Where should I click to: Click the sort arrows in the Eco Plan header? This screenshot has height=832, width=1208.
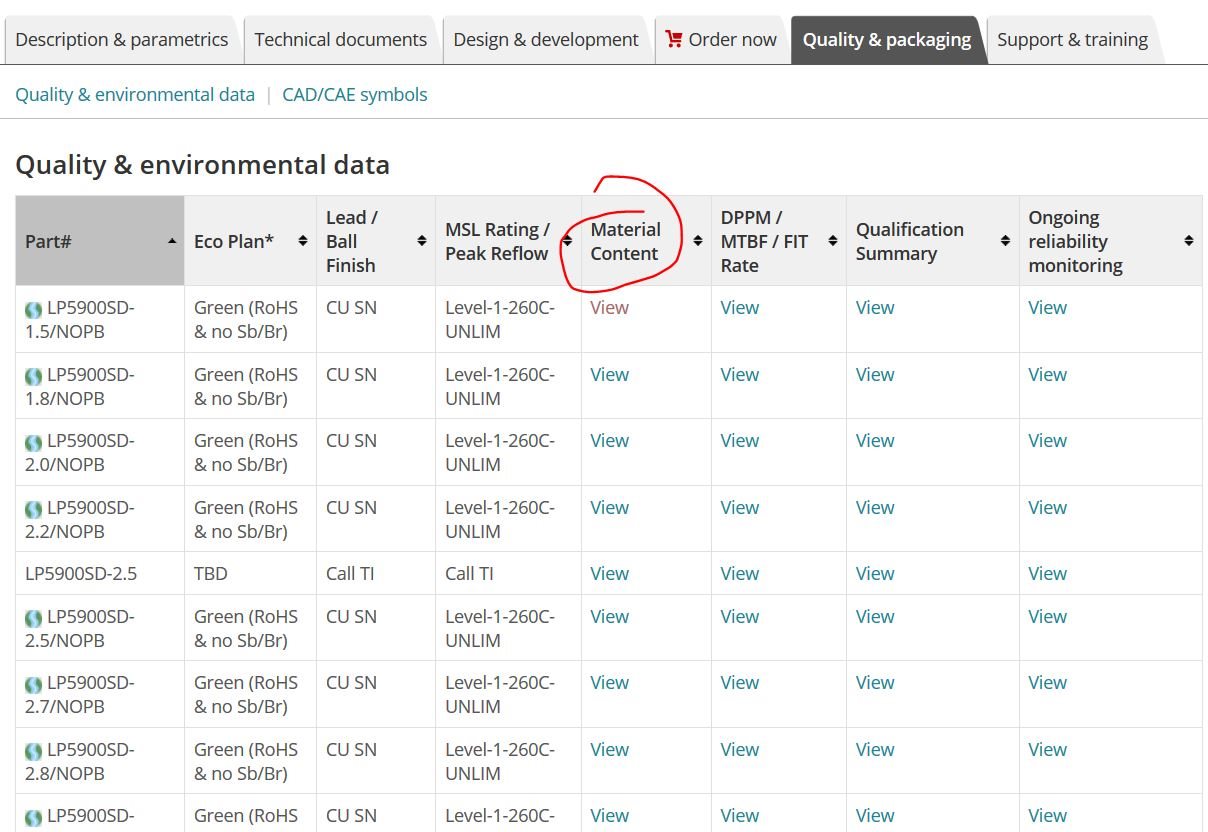(303, 241)
